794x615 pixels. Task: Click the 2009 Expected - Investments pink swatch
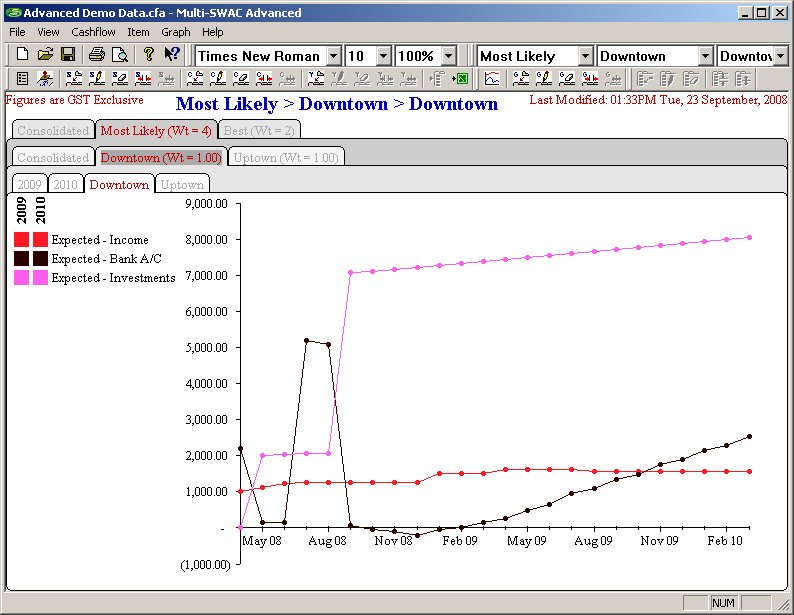click(22, 278)
